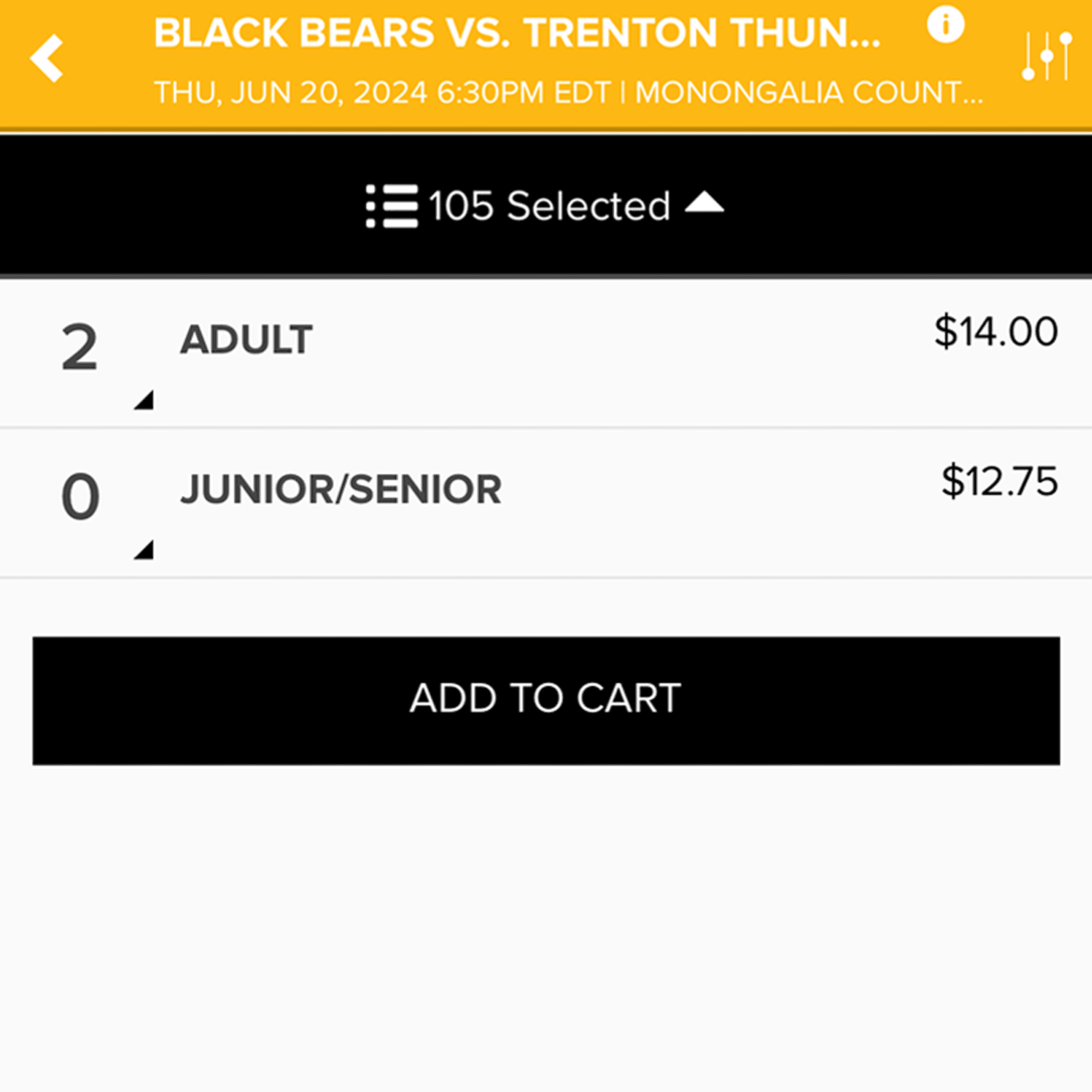Open filters via the sliders icon
The image size is (1092, 1092).
1047,56
